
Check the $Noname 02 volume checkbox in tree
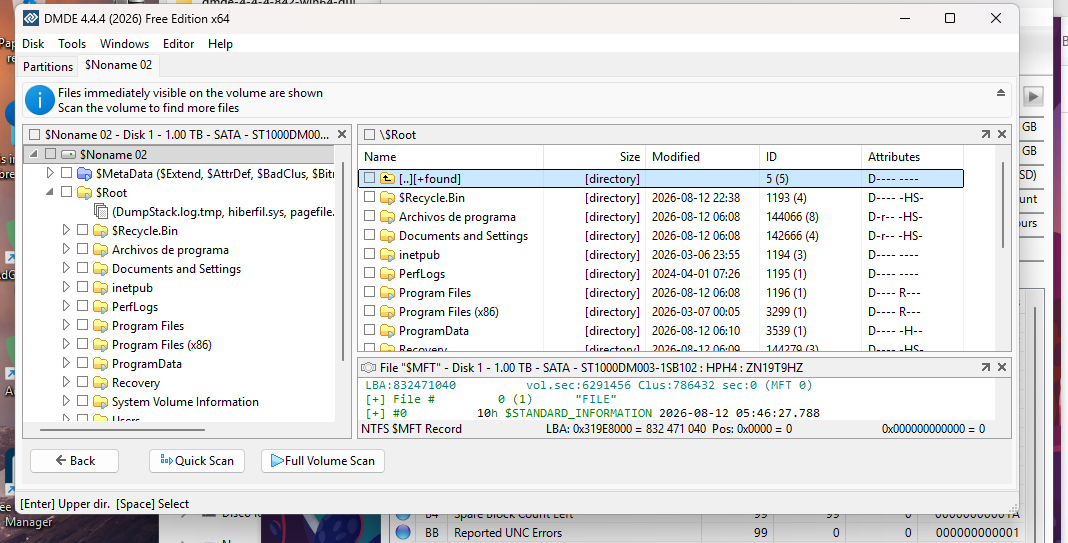click(50, 155)
